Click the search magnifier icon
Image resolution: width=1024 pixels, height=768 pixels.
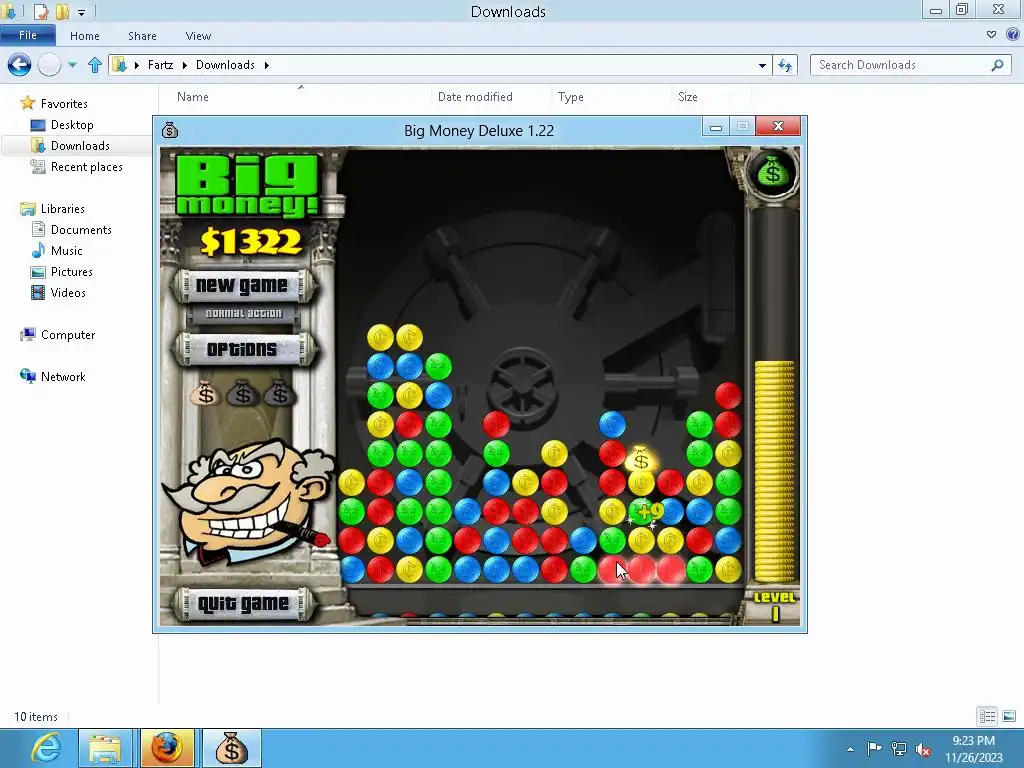(997, 65)
